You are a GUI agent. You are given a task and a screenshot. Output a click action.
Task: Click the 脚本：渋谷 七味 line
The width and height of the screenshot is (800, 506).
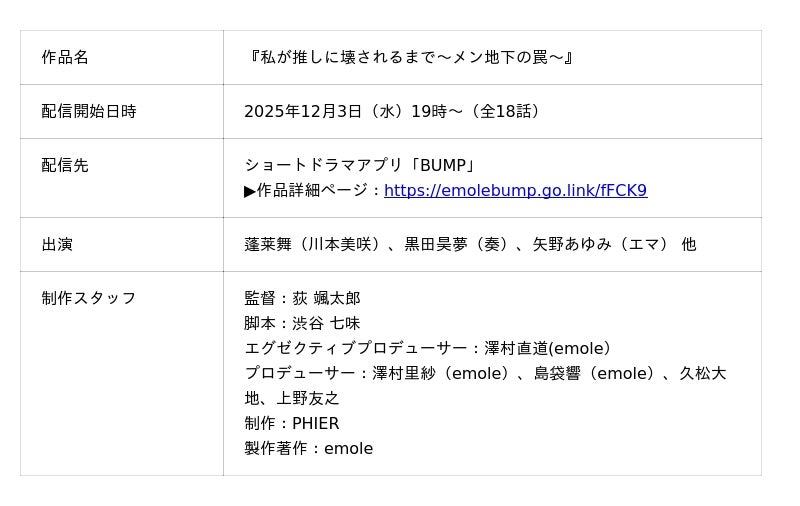(x=302, y=323)
